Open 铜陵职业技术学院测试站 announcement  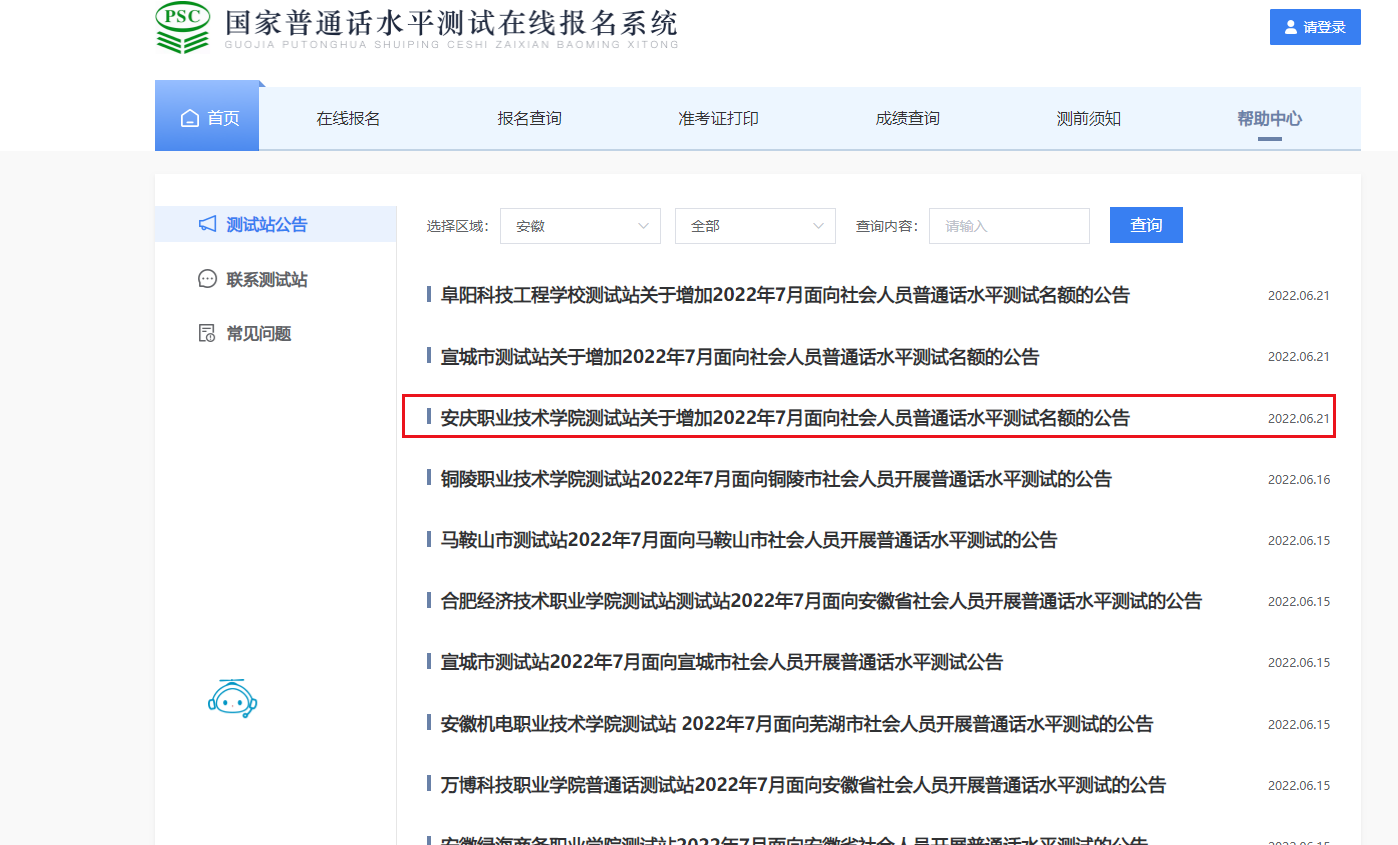[776, 479]
